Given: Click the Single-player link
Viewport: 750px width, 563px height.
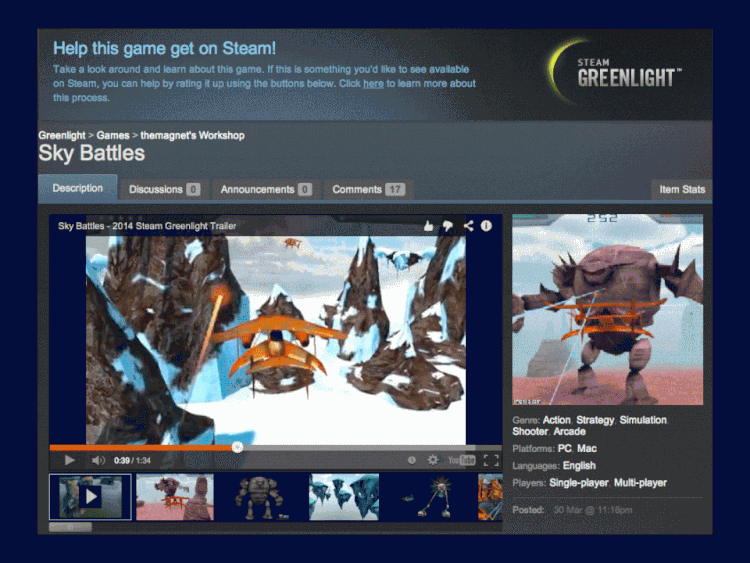Looking at the screenshot, I should 579,483.
